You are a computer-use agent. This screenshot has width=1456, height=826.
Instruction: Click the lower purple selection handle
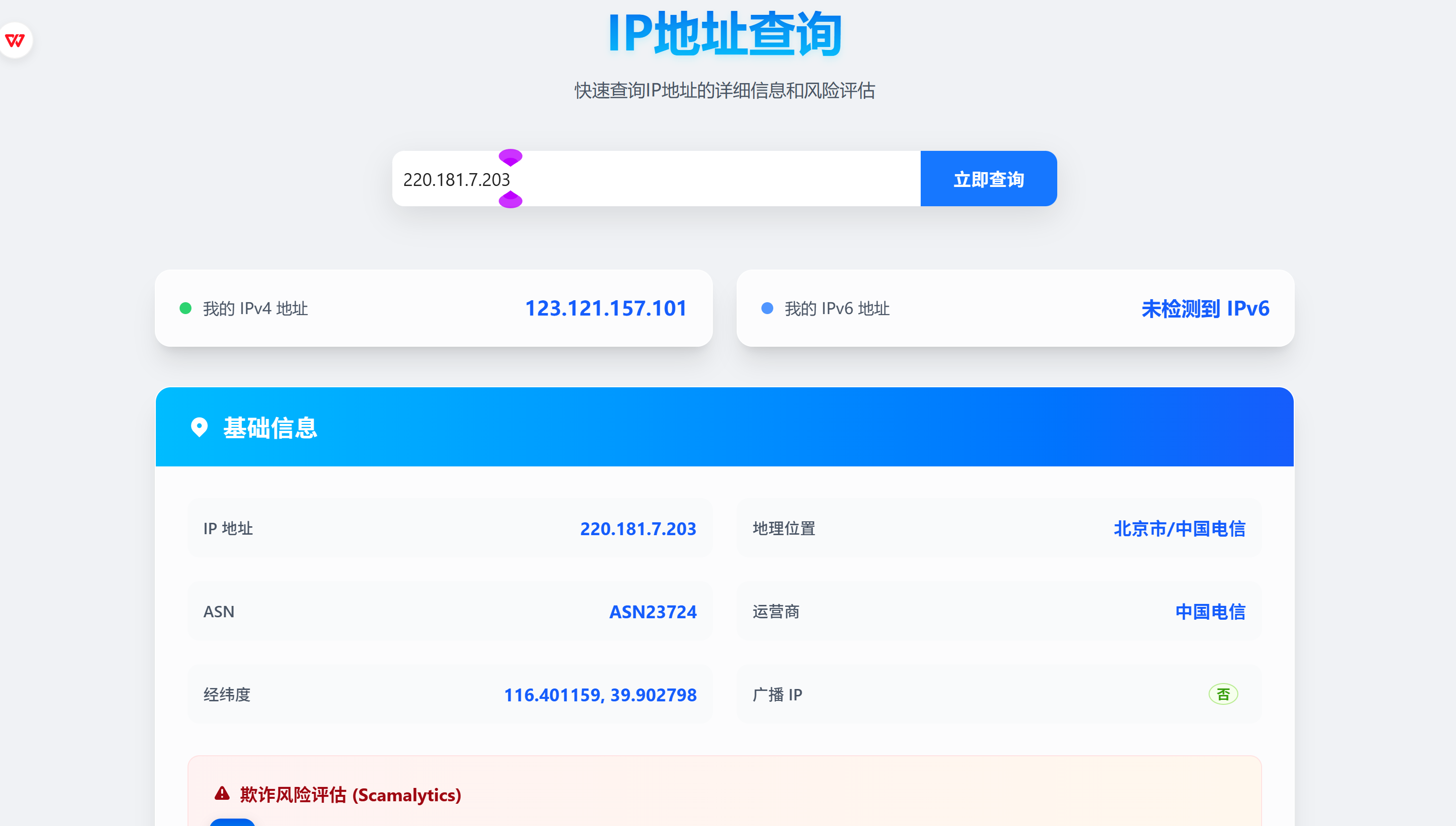510,200
